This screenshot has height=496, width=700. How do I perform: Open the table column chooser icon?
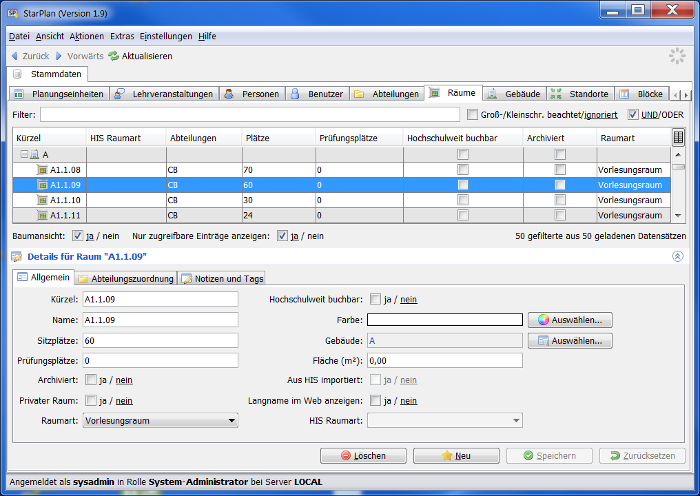point(678,138)
